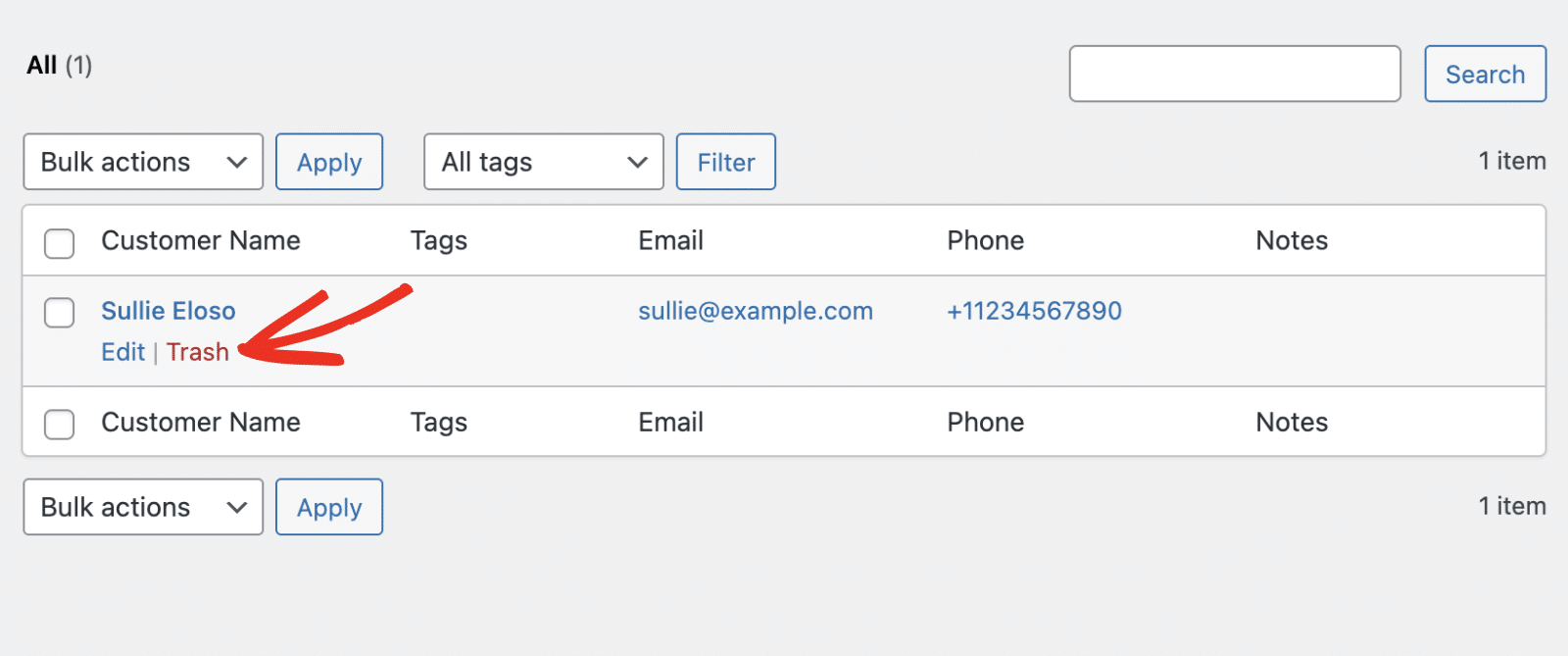Select the Sullie Eloso row checkbox

(60, 313)
